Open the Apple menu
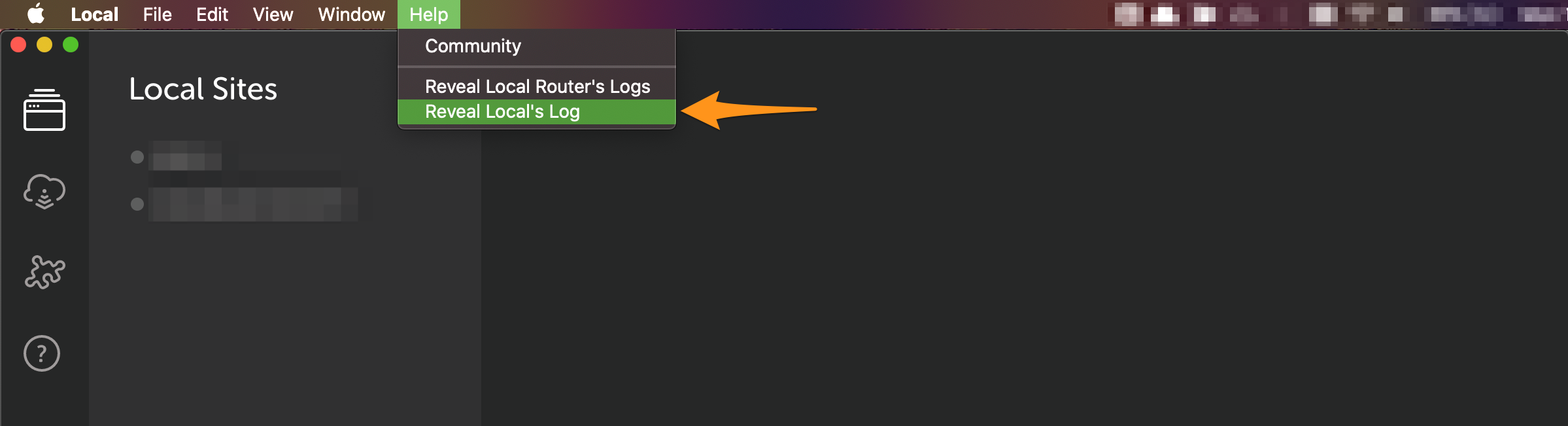The image size is (1568, 426). coord(36,14)
